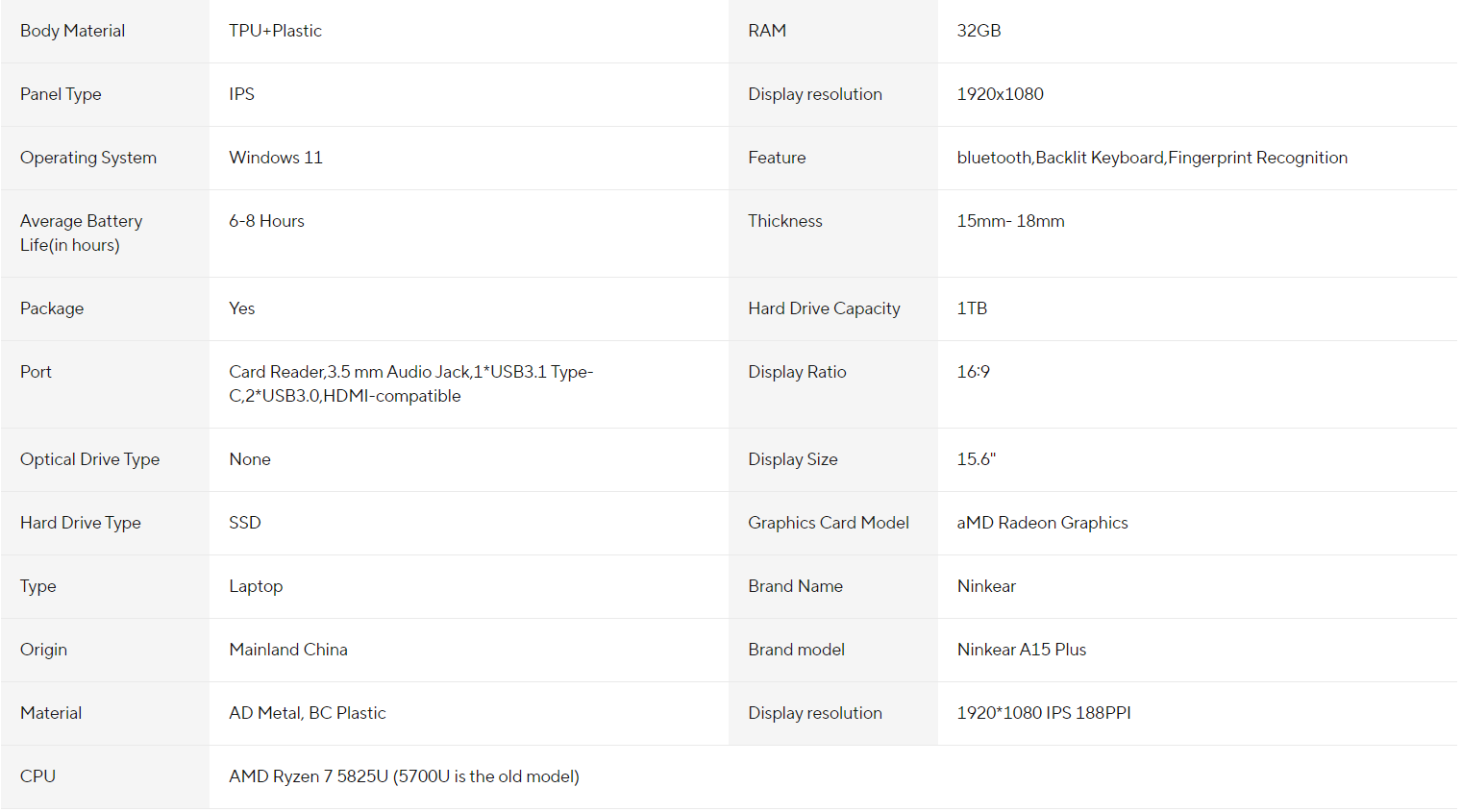Viewport: 1462px width, 812px height.
Task: Click the TPU+Plastic value text
Action: tap(275, 31)
